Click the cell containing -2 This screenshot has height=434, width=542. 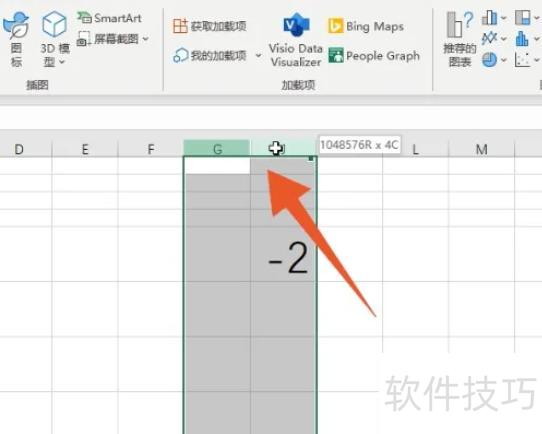[283, 254]
